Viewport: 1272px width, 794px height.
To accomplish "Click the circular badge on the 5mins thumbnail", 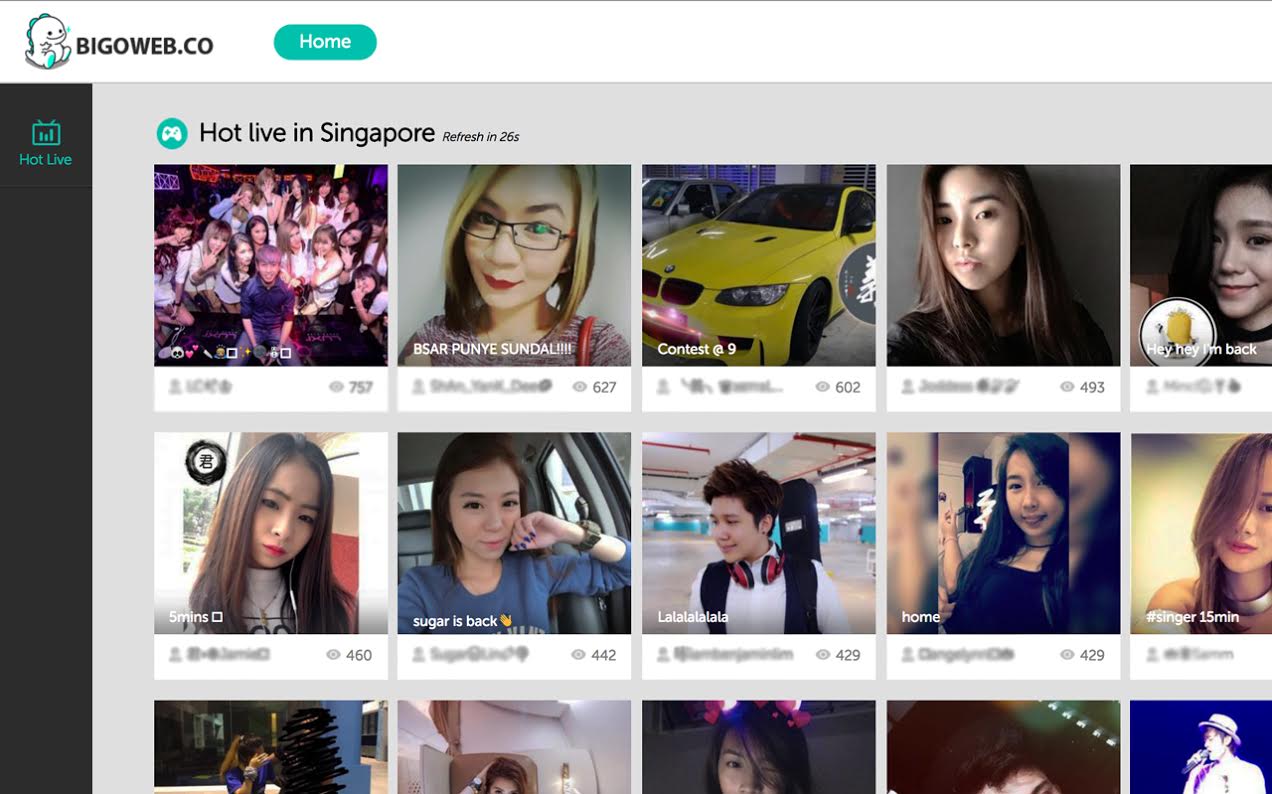I will pos(206,461).
